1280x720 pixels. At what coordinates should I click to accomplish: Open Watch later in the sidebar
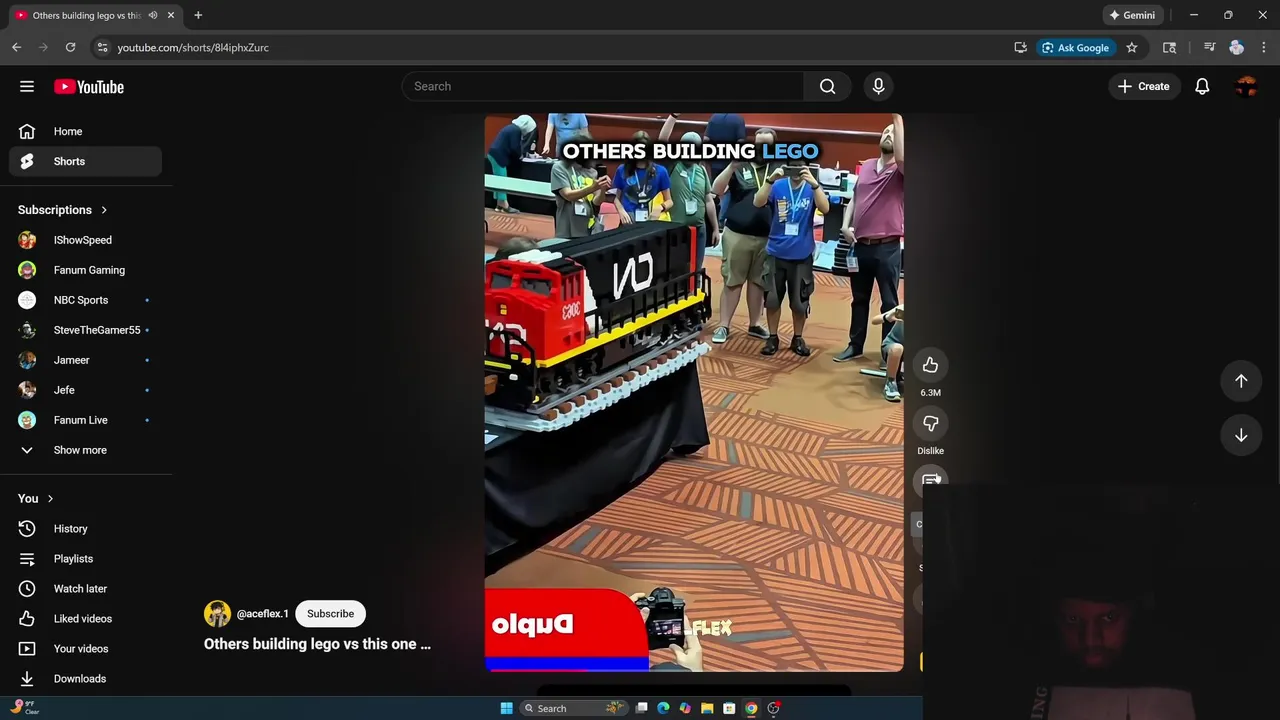point(86,588)
